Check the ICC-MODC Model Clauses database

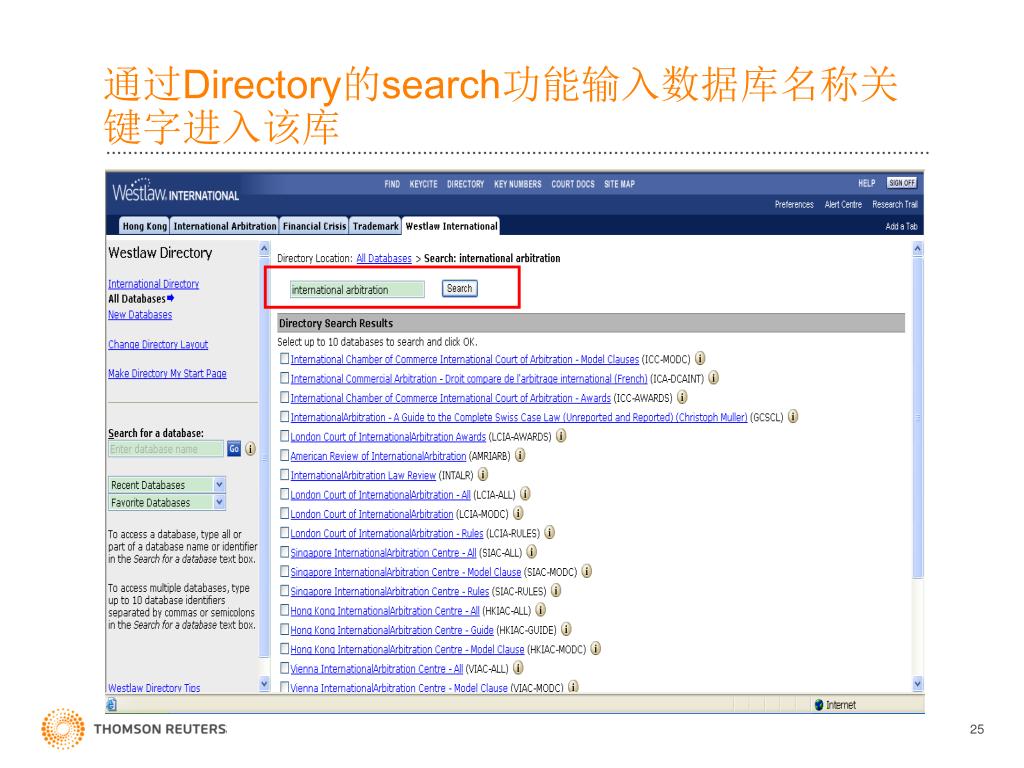284,359
